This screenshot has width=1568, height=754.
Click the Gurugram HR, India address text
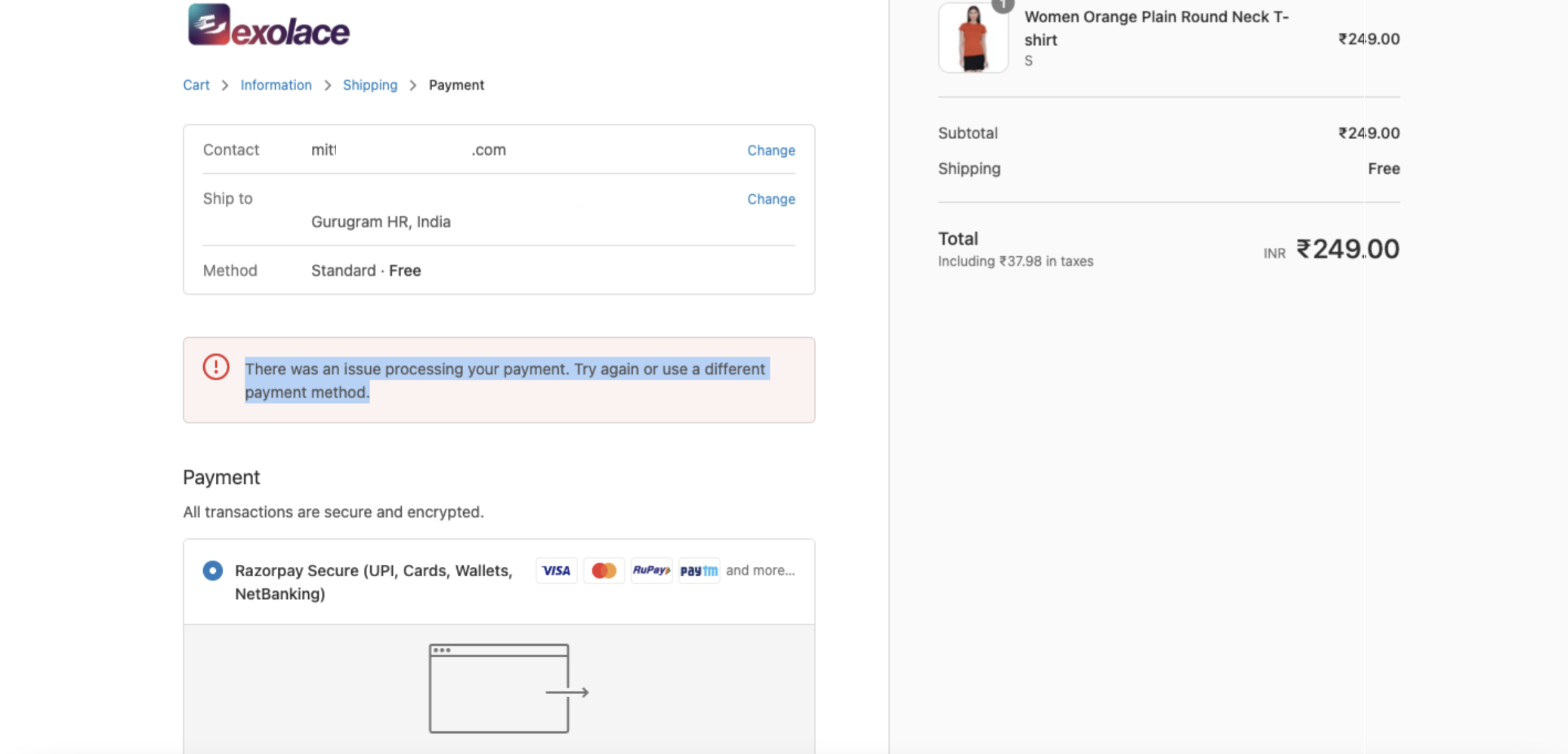point(381,221)
